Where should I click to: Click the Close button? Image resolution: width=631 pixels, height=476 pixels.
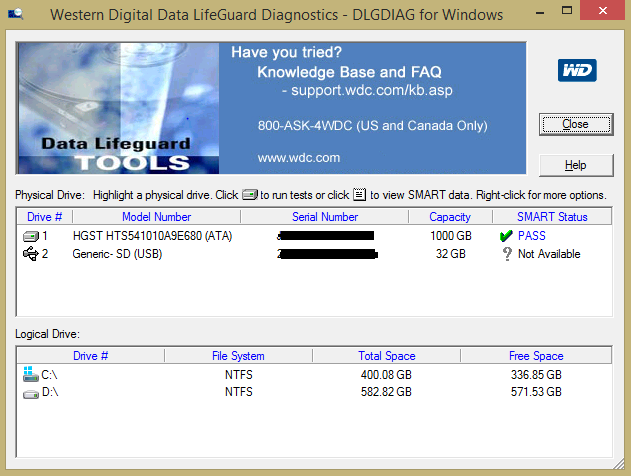click(576, 124)
